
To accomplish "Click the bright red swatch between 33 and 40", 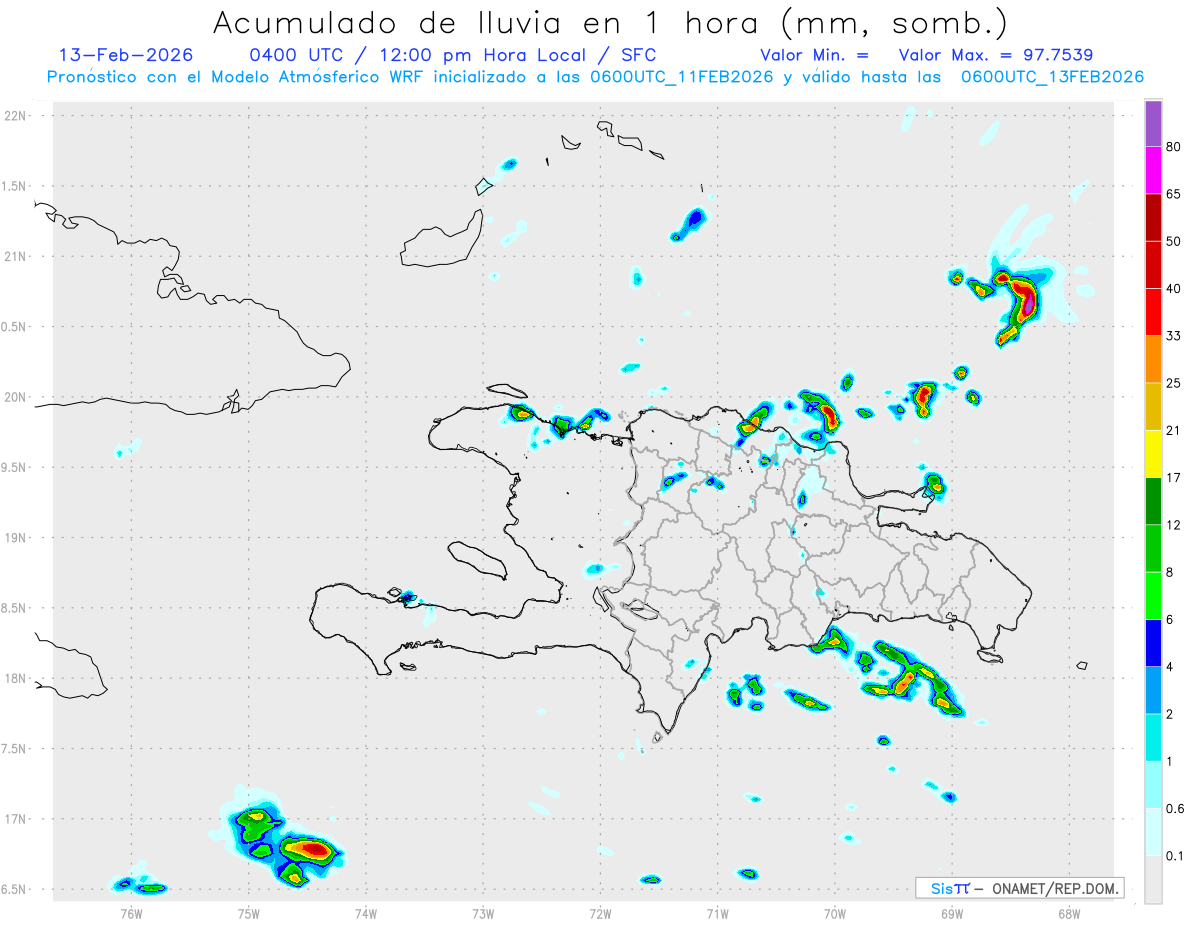I will pyautogui.click(x=1153, y=312).
